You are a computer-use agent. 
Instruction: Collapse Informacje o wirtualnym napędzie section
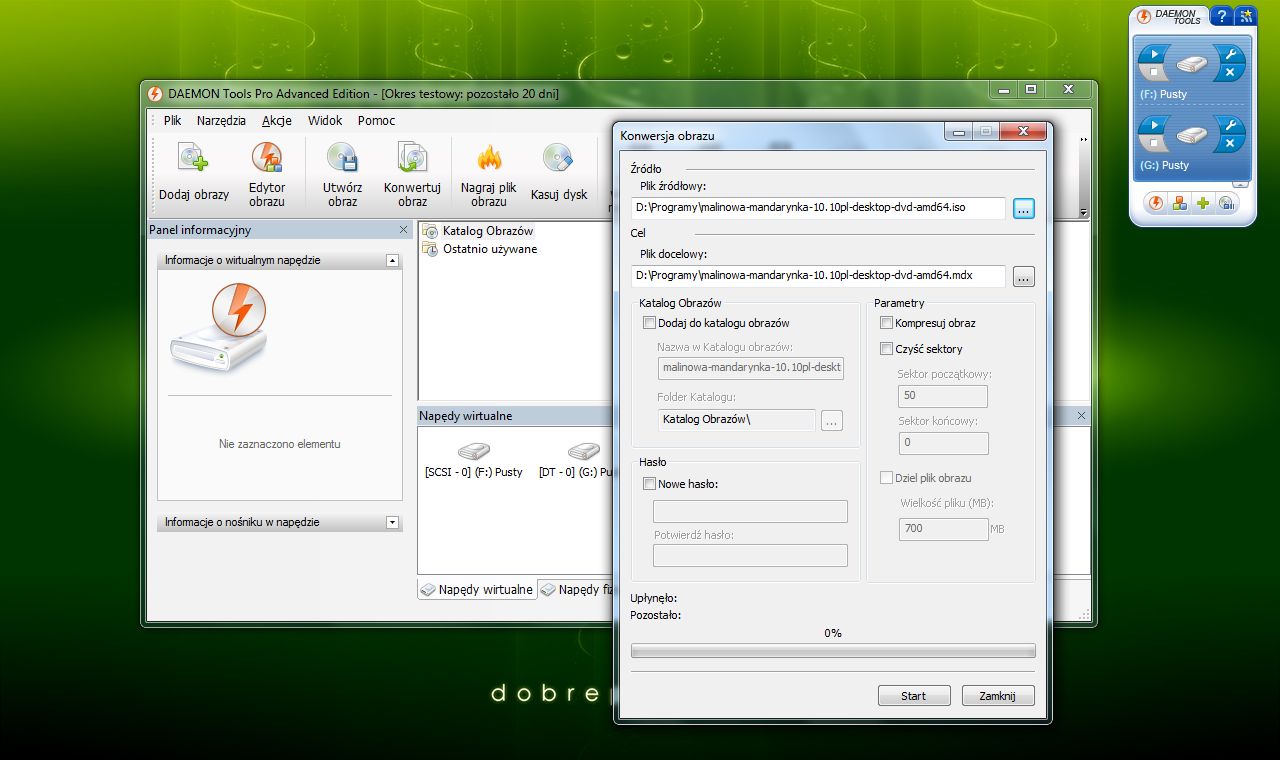click(x=392, y=260)
